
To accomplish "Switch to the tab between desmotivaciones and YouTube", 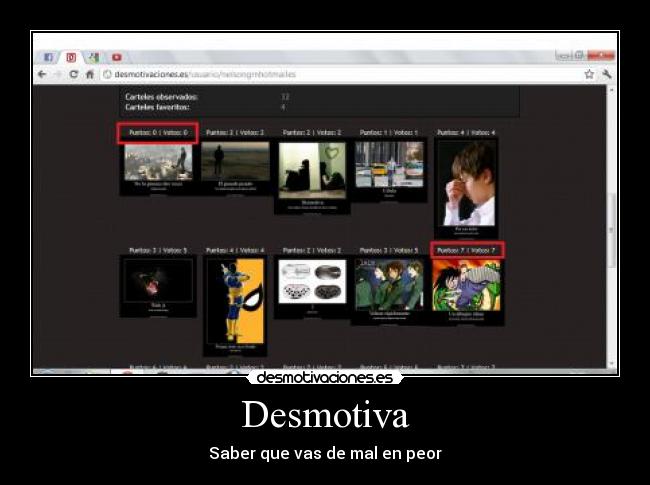I will pos(94,57).
